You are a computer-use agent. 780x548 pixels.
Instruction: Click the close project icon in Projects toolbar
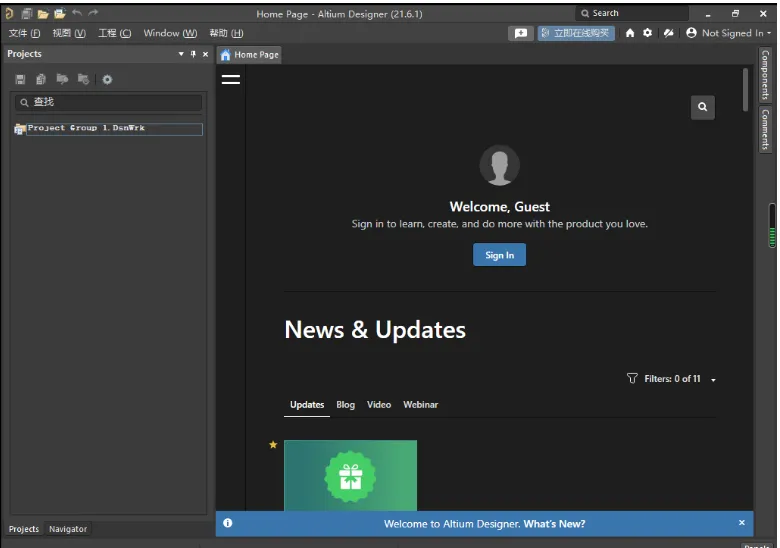point(83,79)
